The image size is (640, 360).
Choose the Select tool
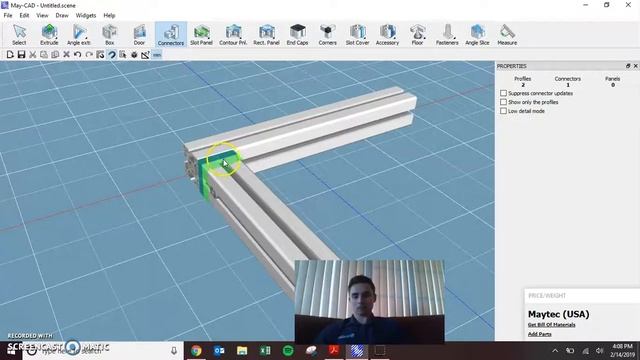19,34
